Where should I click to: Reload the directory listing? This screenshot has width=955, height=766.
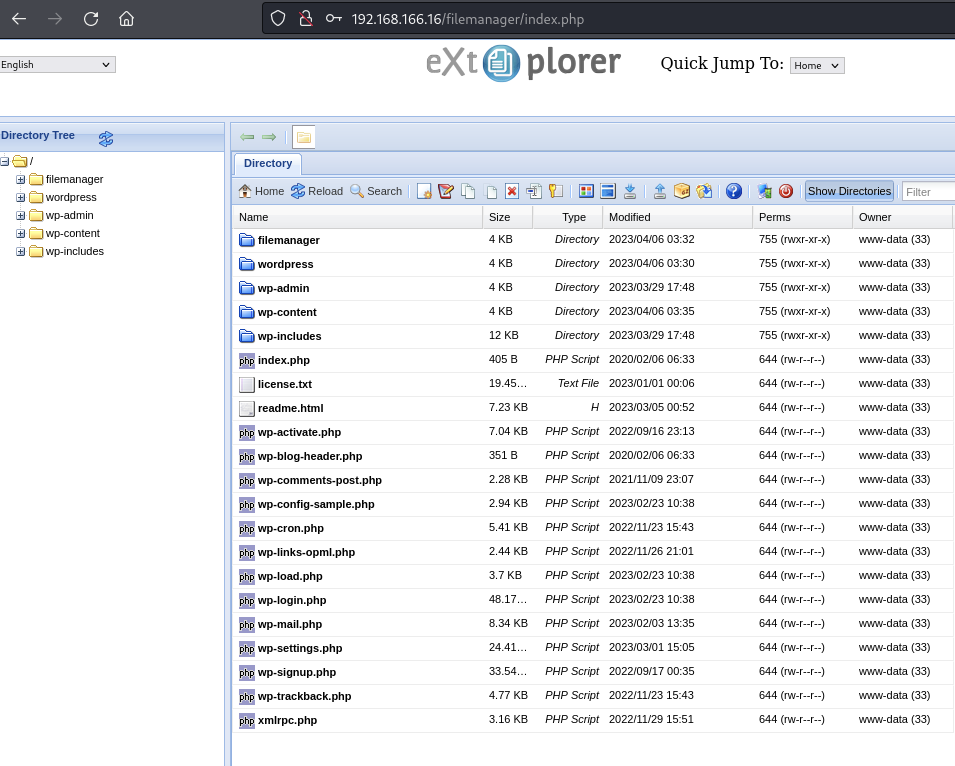click(317, 191)
